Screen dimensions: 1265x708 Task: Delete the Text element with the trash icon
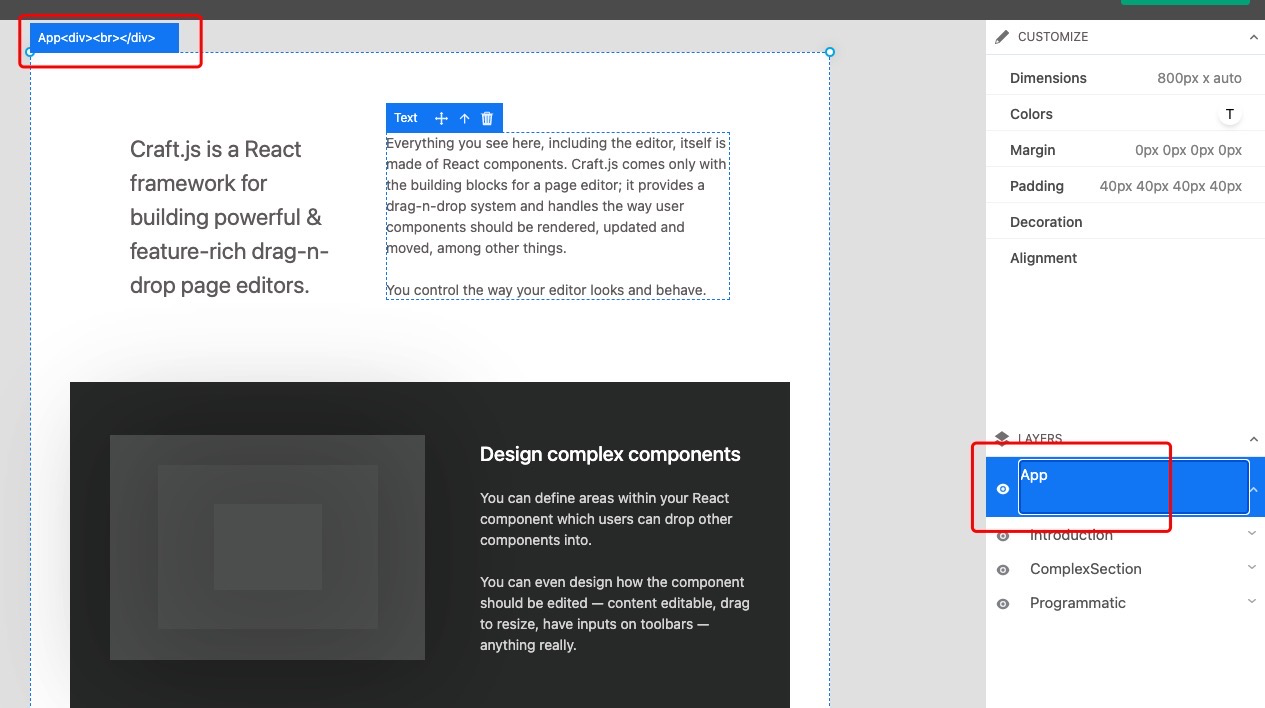(487, 118)
